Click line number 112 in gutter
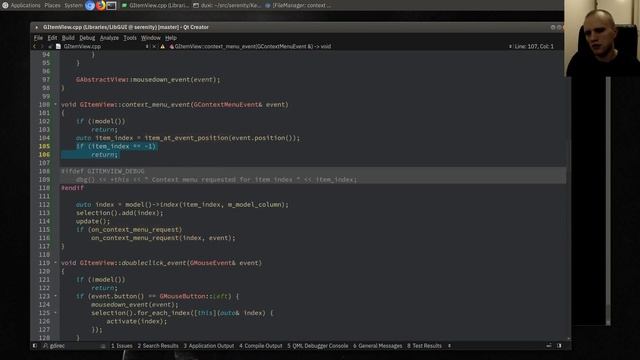This screenshot has height=360, width=640. tap(45, 204)
